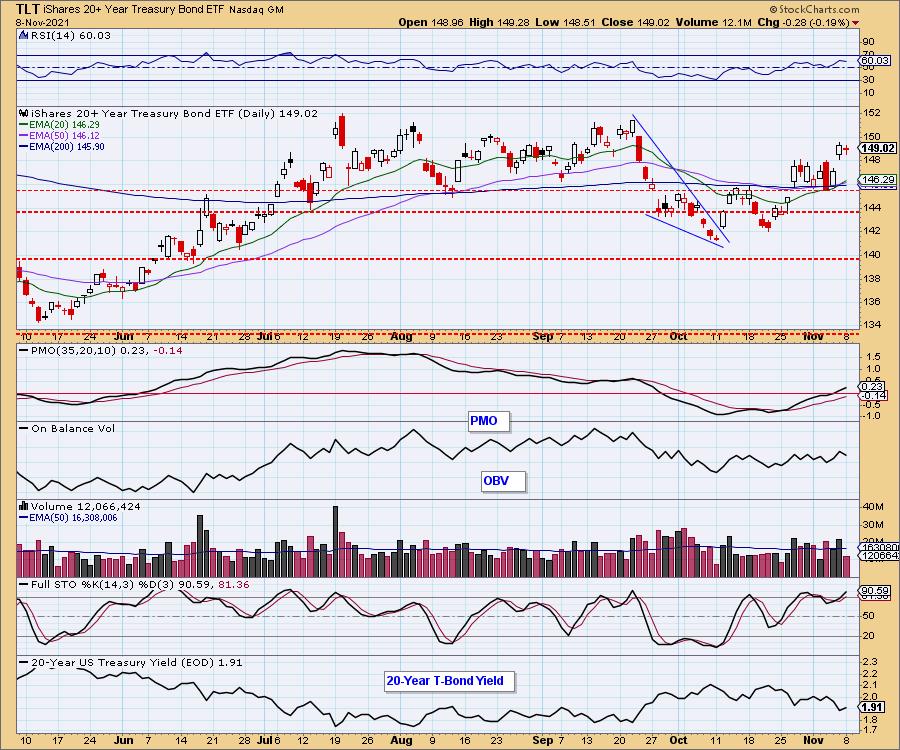
Task: Click the High 149.28 value
Action: point(499,22)
